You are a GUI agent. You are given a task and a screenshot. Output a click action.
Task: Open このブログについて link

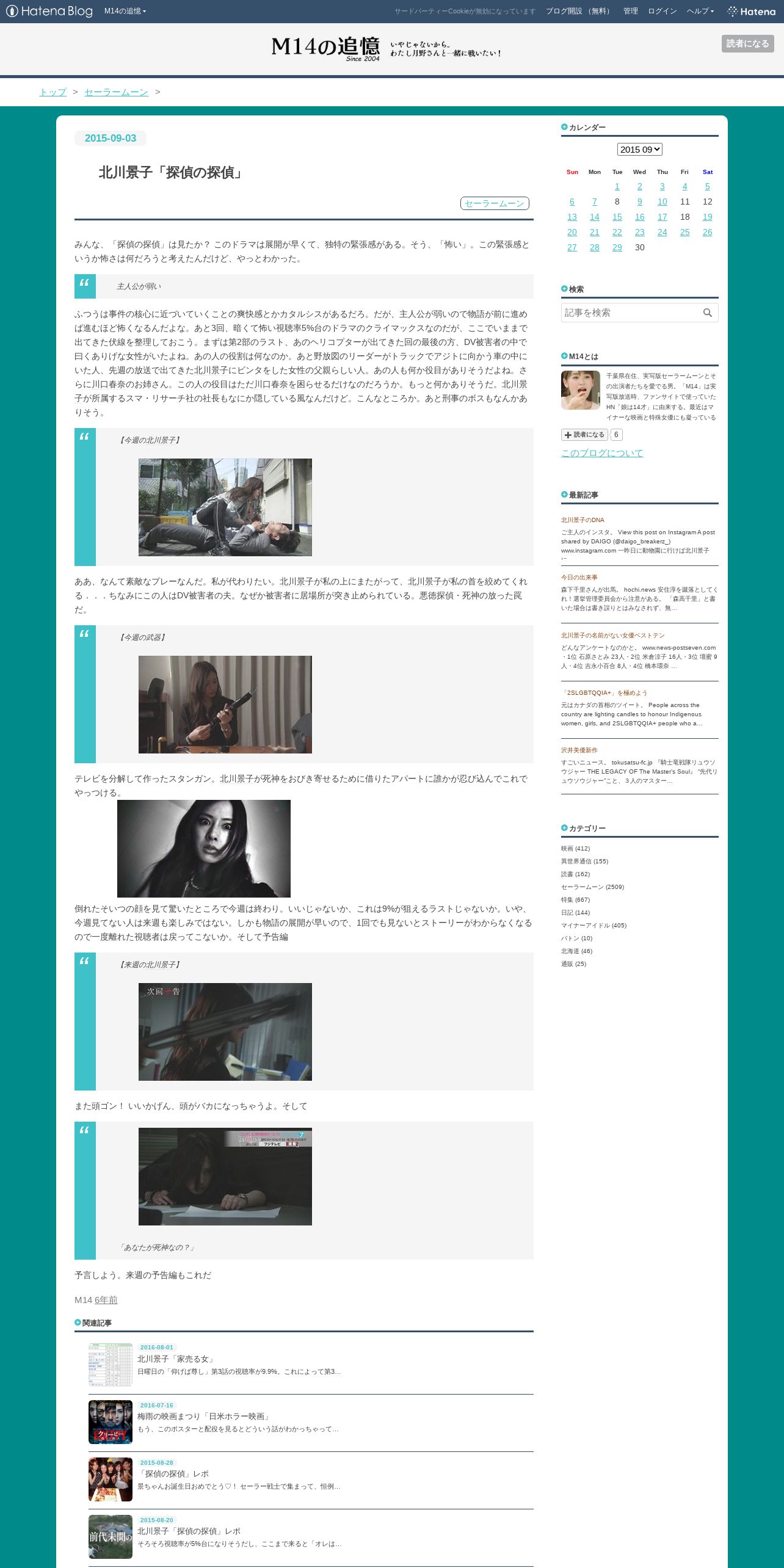pos(602,453)
